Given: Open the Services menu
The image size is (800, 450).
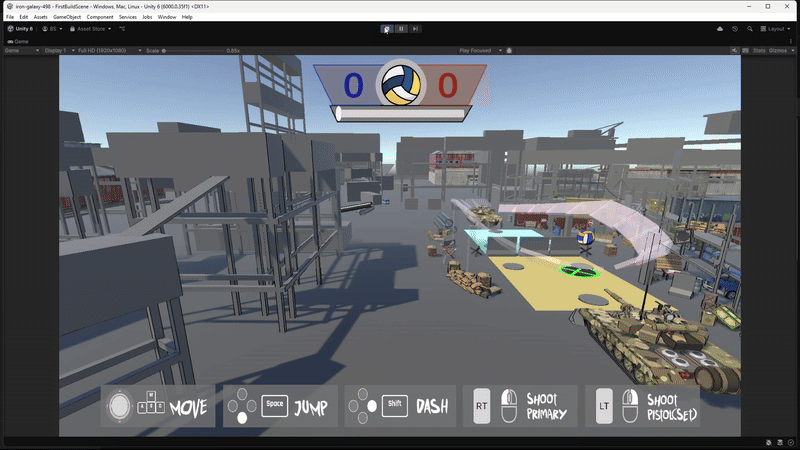Looking at the screenshot, I should point(128,17).
